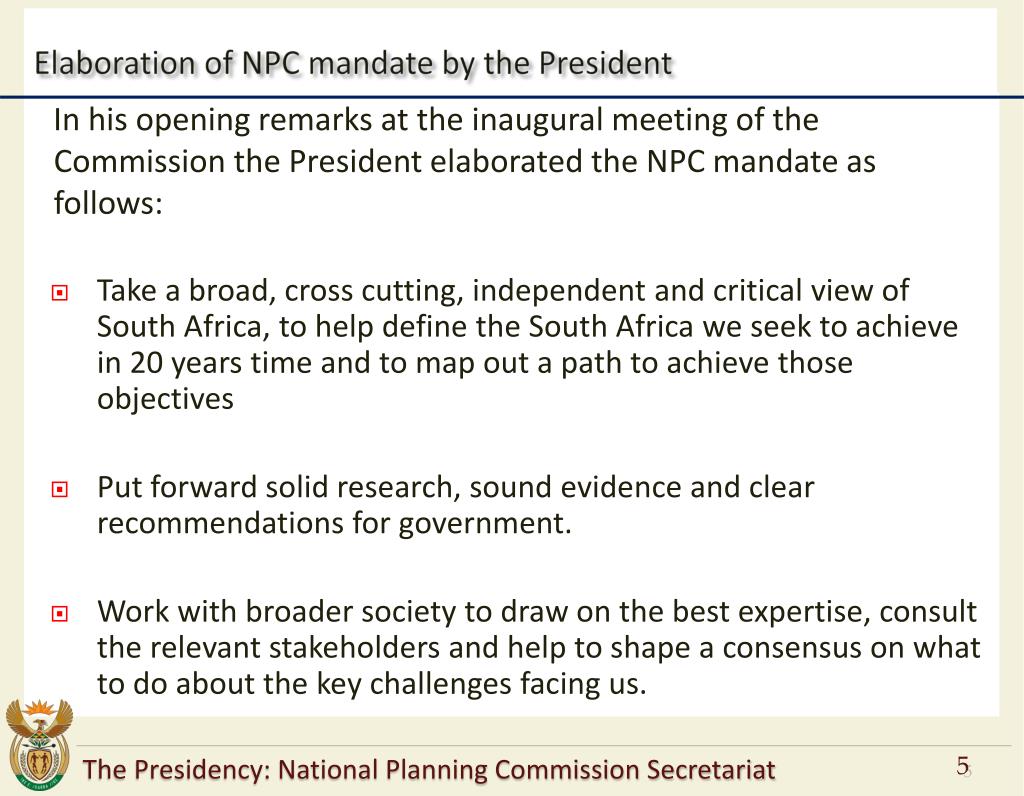Click the footer text 'The Presidency: National Planning'
This screenshot has width=1024, height=796.
(x=285, y=770)
